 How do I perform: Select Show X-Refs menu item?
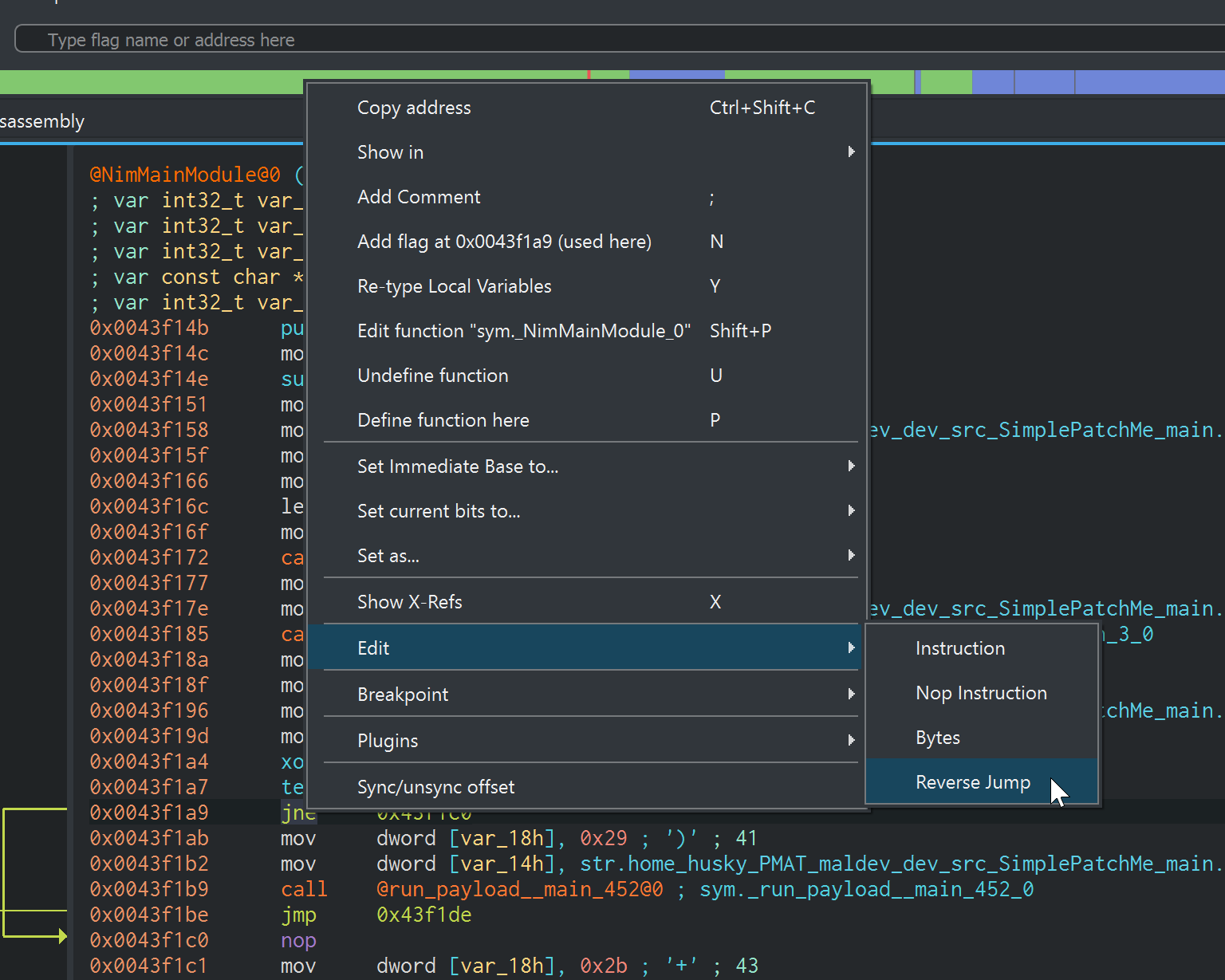click(x=409, y=602)
